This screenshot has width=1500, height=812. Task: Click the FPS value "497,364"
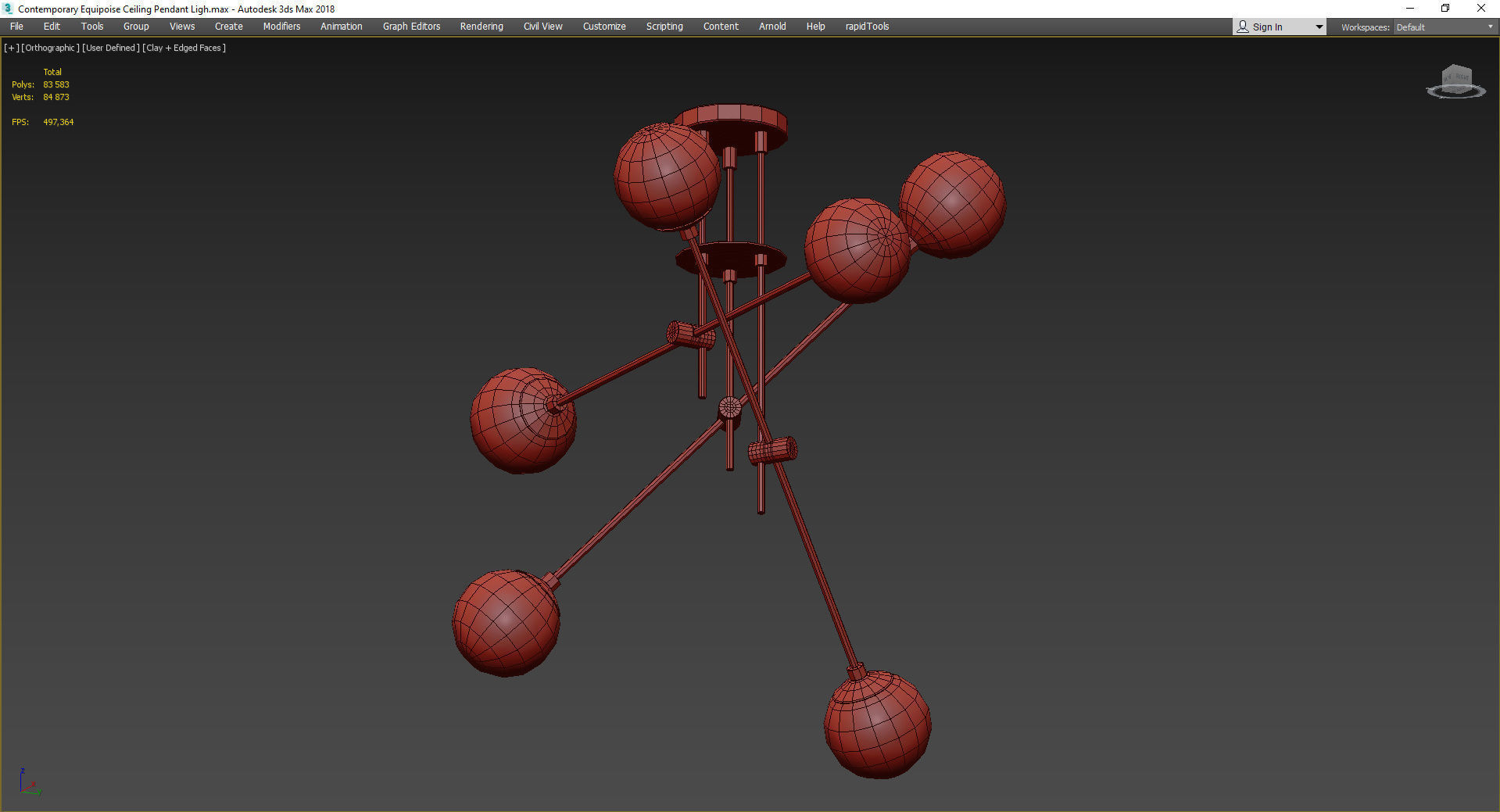tap(59, 122)
